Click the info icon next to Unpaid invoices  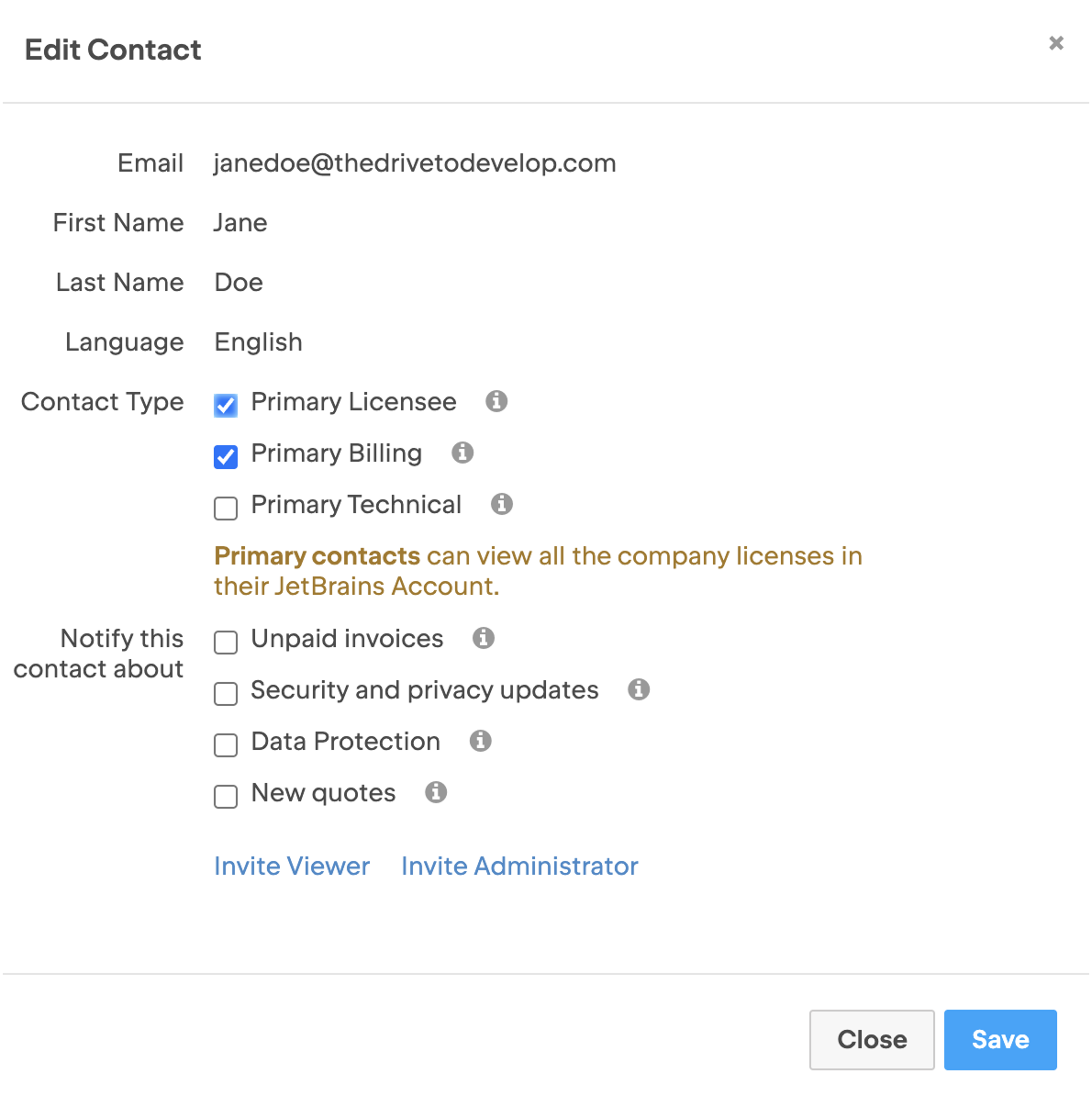484,639
